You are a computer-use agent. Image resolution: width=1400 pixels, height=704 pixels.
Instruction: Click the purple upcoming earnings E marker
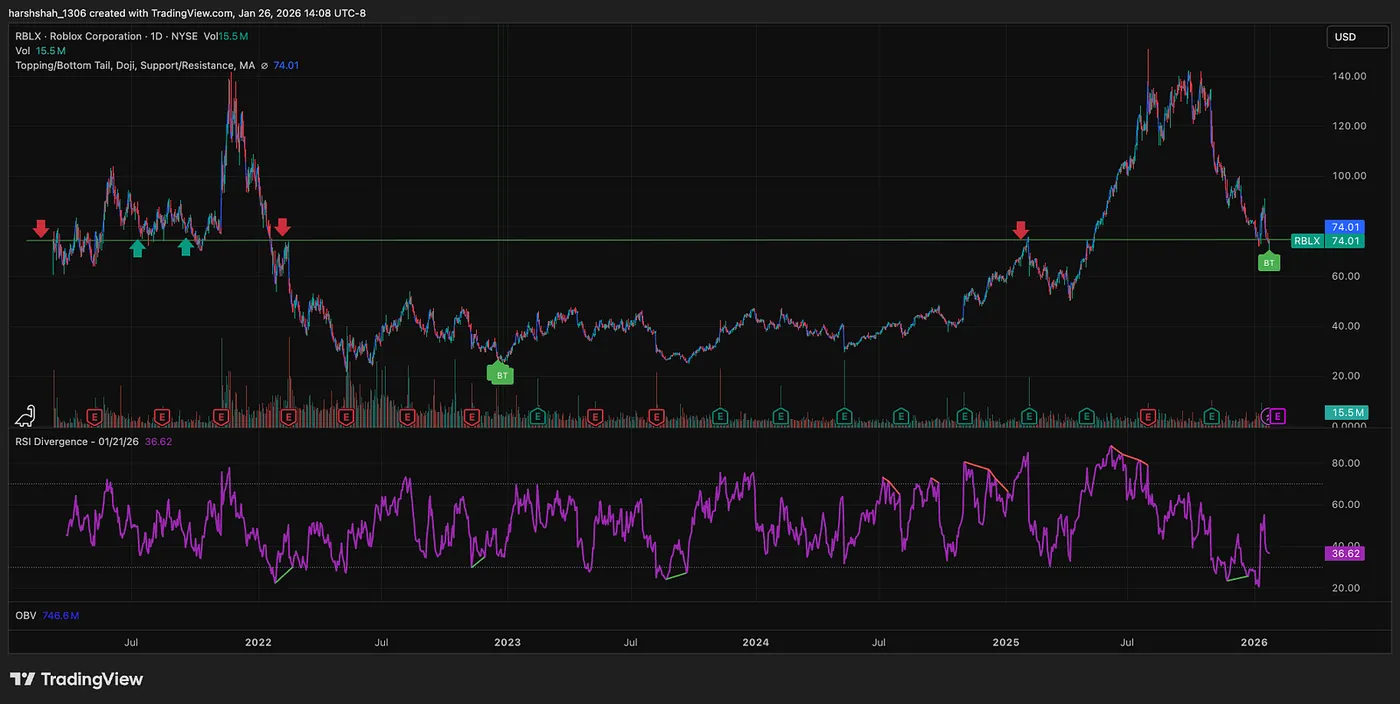pos(1277,415)
